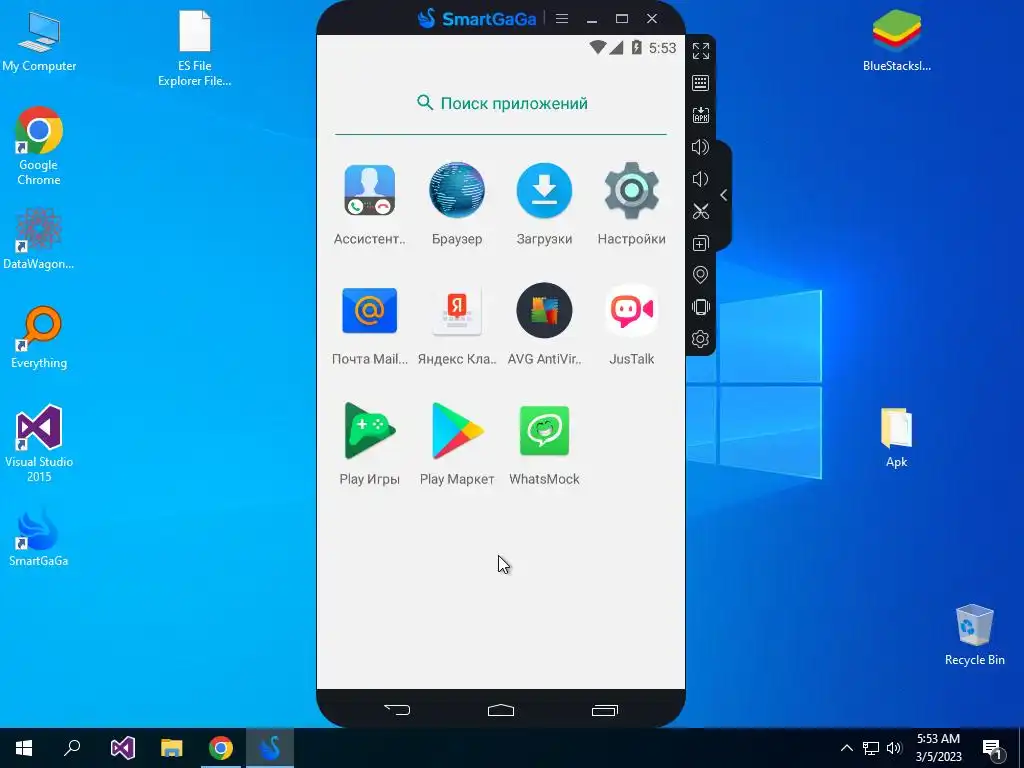The width and height of the screenshot is (1024, 768).
Task: Open the Windows Start menu
Action: [24, 748]
